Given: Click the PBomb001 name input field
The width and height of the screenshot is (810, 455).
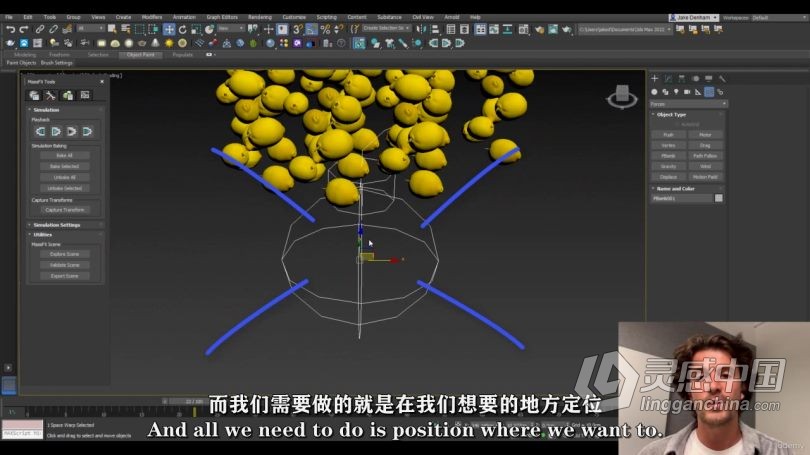Looking at the screenshot, I should [681, 198].
